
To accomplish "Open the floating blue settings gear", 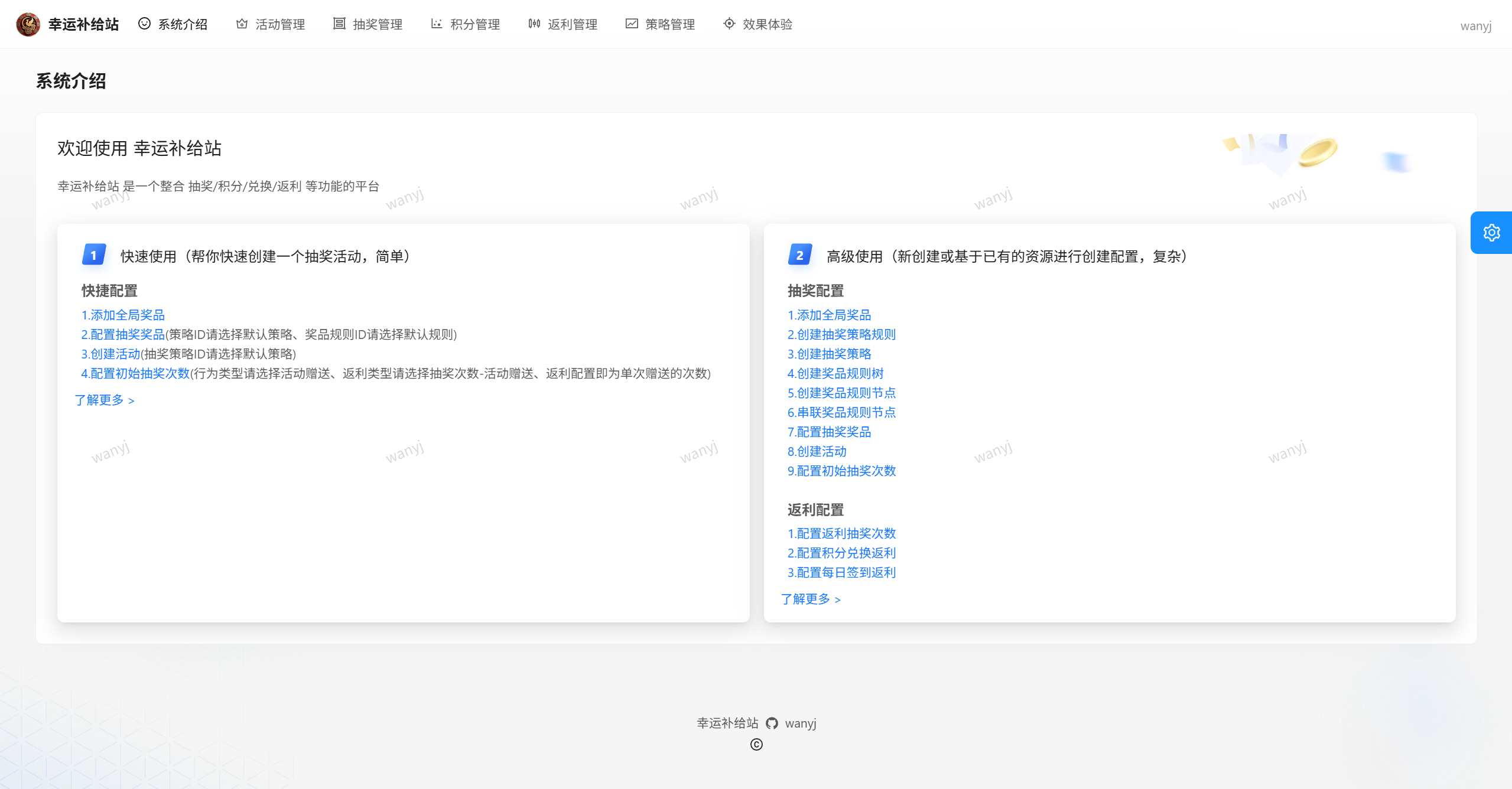I will [x=1491, y=233].
